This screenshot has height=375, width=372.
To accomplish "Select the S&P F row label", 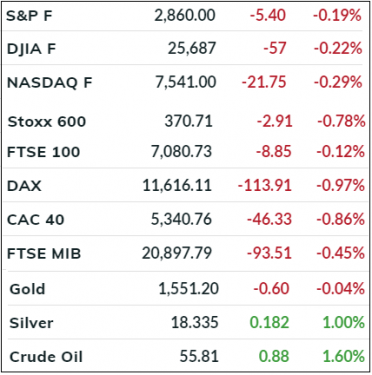I will (29, 16).
